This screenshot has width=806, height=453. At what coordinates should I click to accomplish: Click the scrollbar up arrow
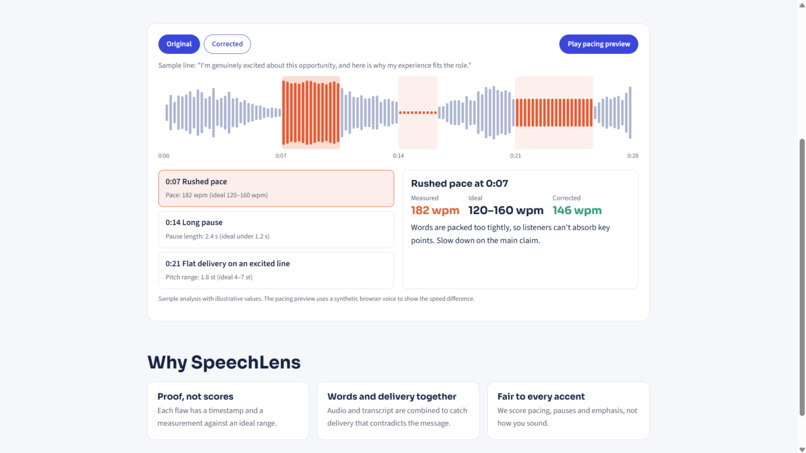(x=801, y=4)
